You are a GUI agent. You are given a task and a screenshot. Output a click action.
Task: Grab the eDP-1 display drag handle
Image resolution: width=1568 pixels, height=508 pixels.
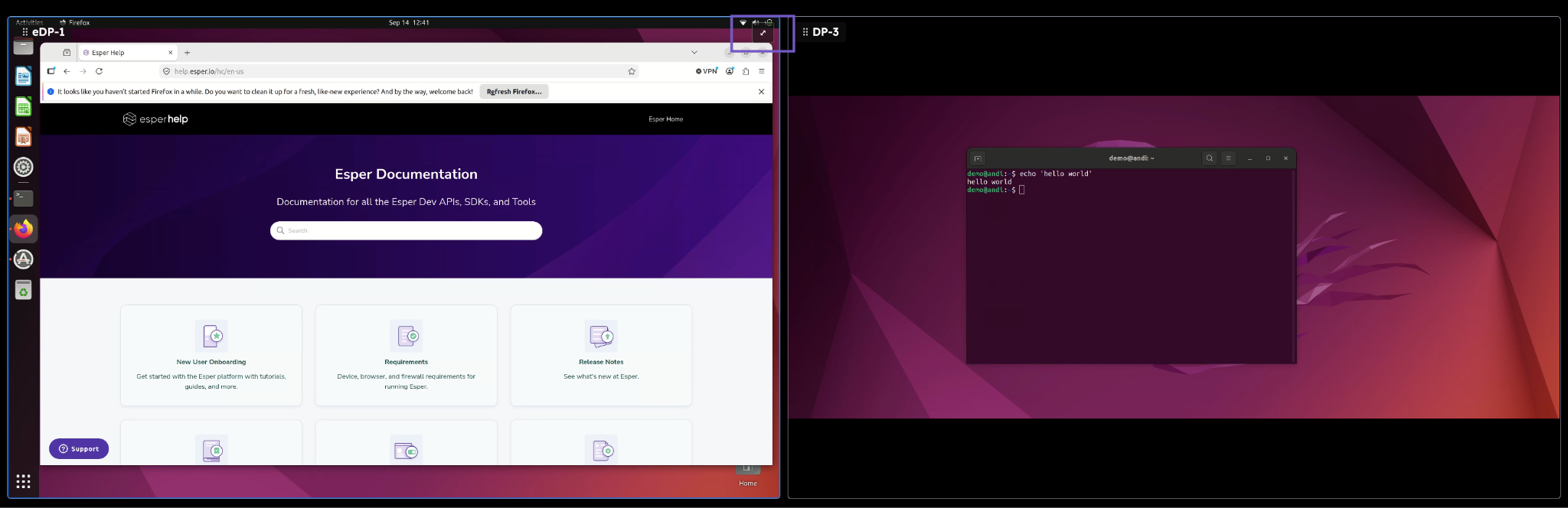click(25, 32)
